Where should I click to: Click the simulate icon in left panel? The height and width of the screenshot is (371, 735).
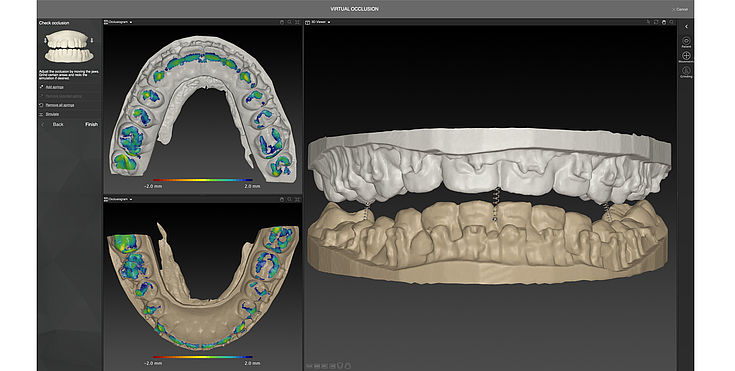point(41,114)
